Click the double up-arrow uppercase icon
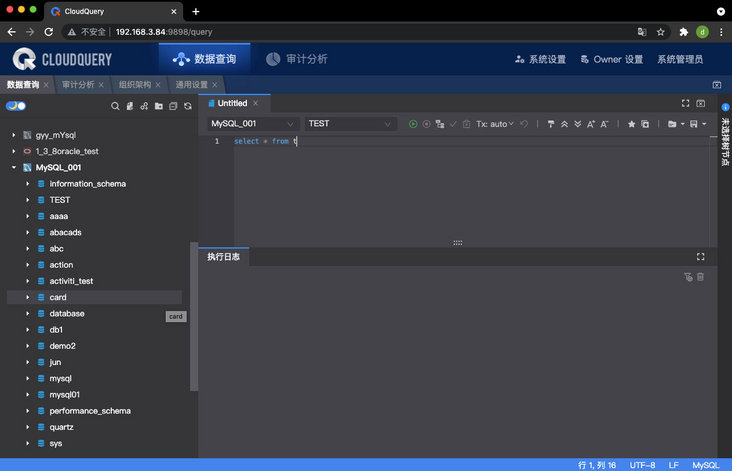The height and width of the screenshot is (471, 732). [x=564, y=124]
